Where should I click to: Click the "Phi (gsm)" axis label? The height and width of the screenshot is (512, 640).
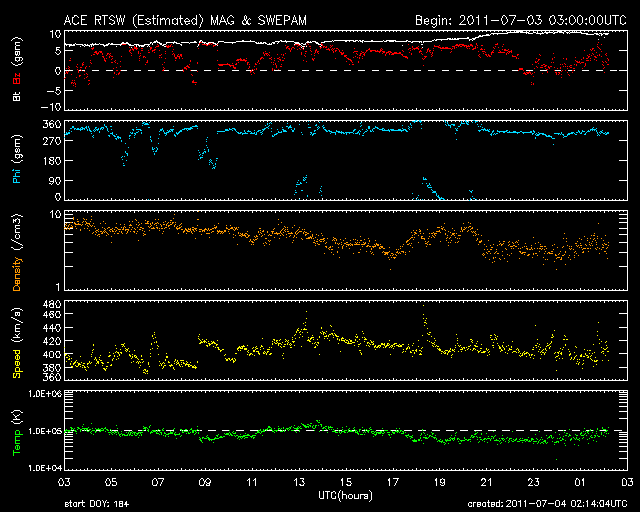click(16, 159)
